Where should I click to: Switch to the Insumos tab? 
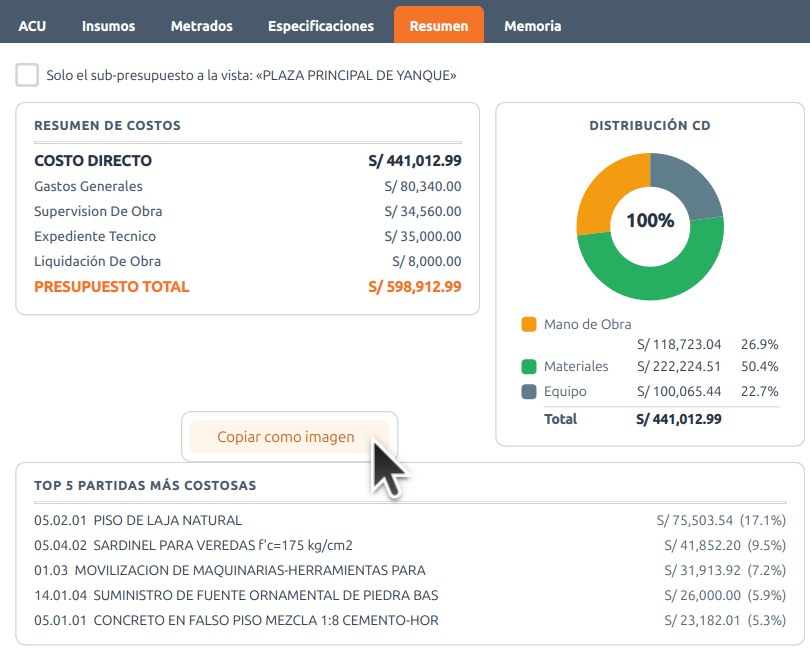108,26
